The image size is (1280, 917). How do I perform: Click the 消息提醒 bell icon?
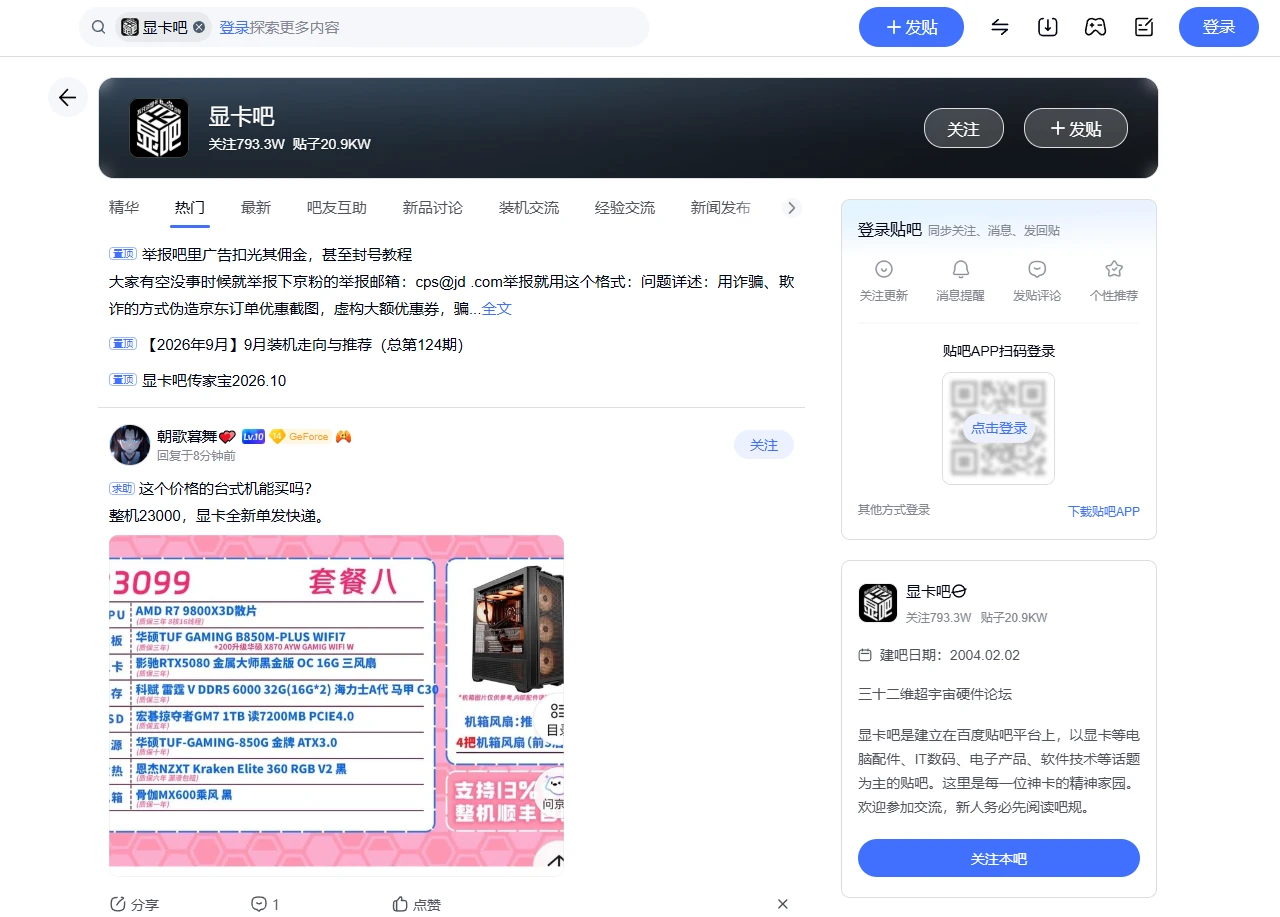(961, 269)
